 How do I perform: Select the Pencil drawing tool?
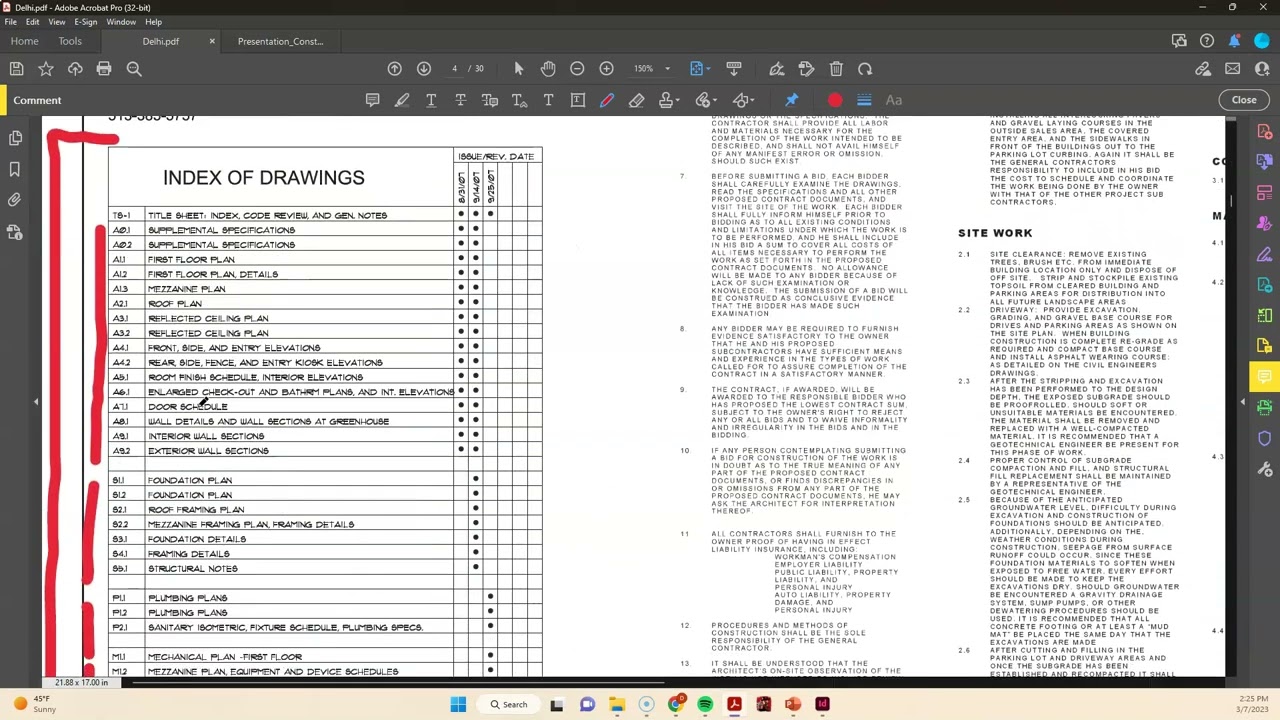coord(607,100)
